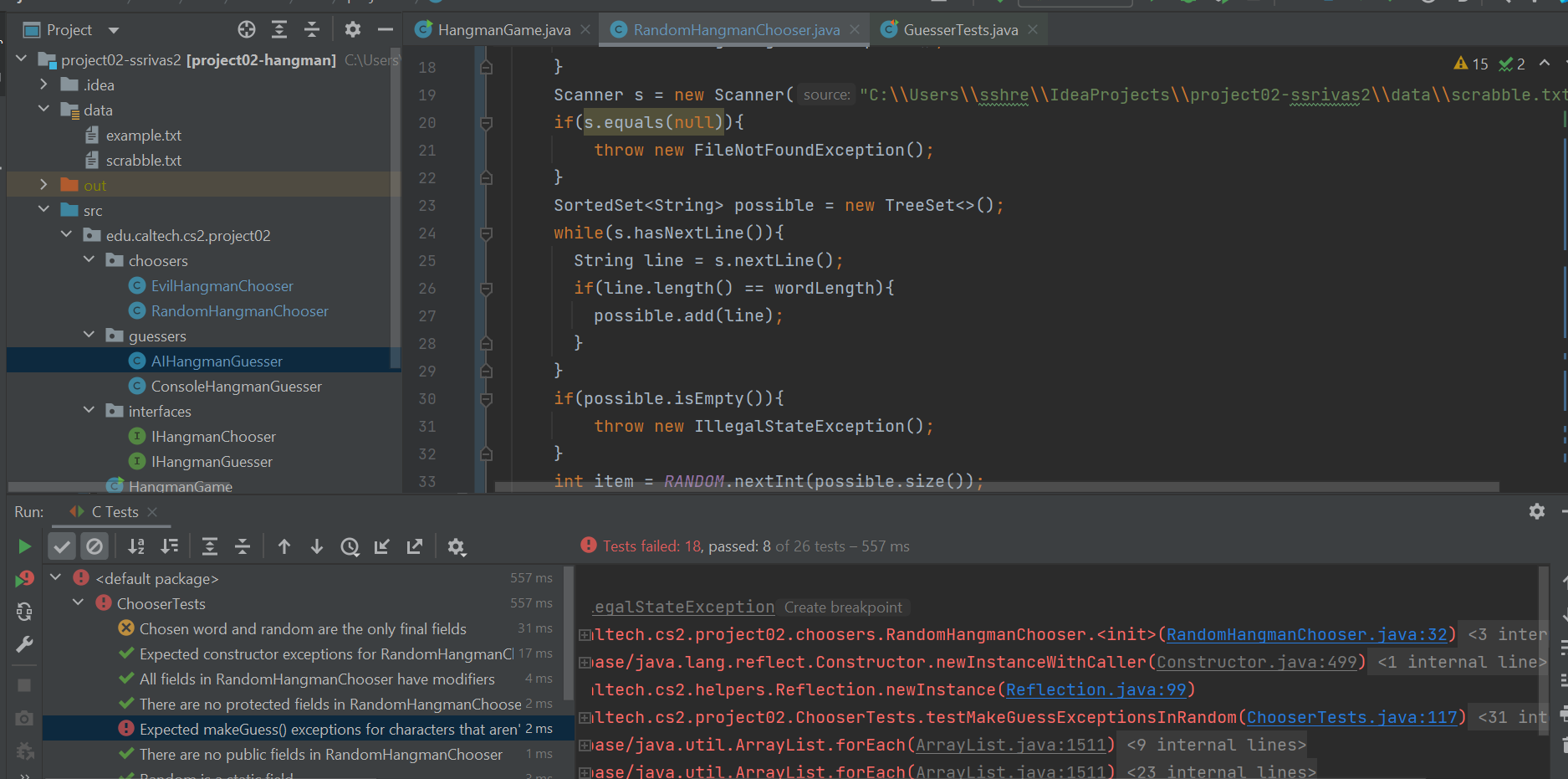The height and width of the screenshot is (779, 1568).
Task: Click Export Test Results icon
Action: (415, 546)
